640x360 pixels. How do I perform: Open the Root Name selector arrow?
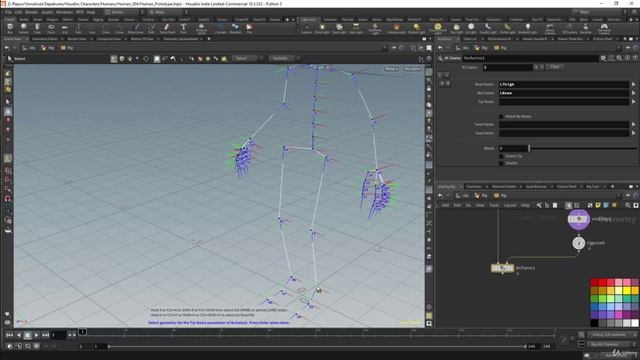click(633, 84)
